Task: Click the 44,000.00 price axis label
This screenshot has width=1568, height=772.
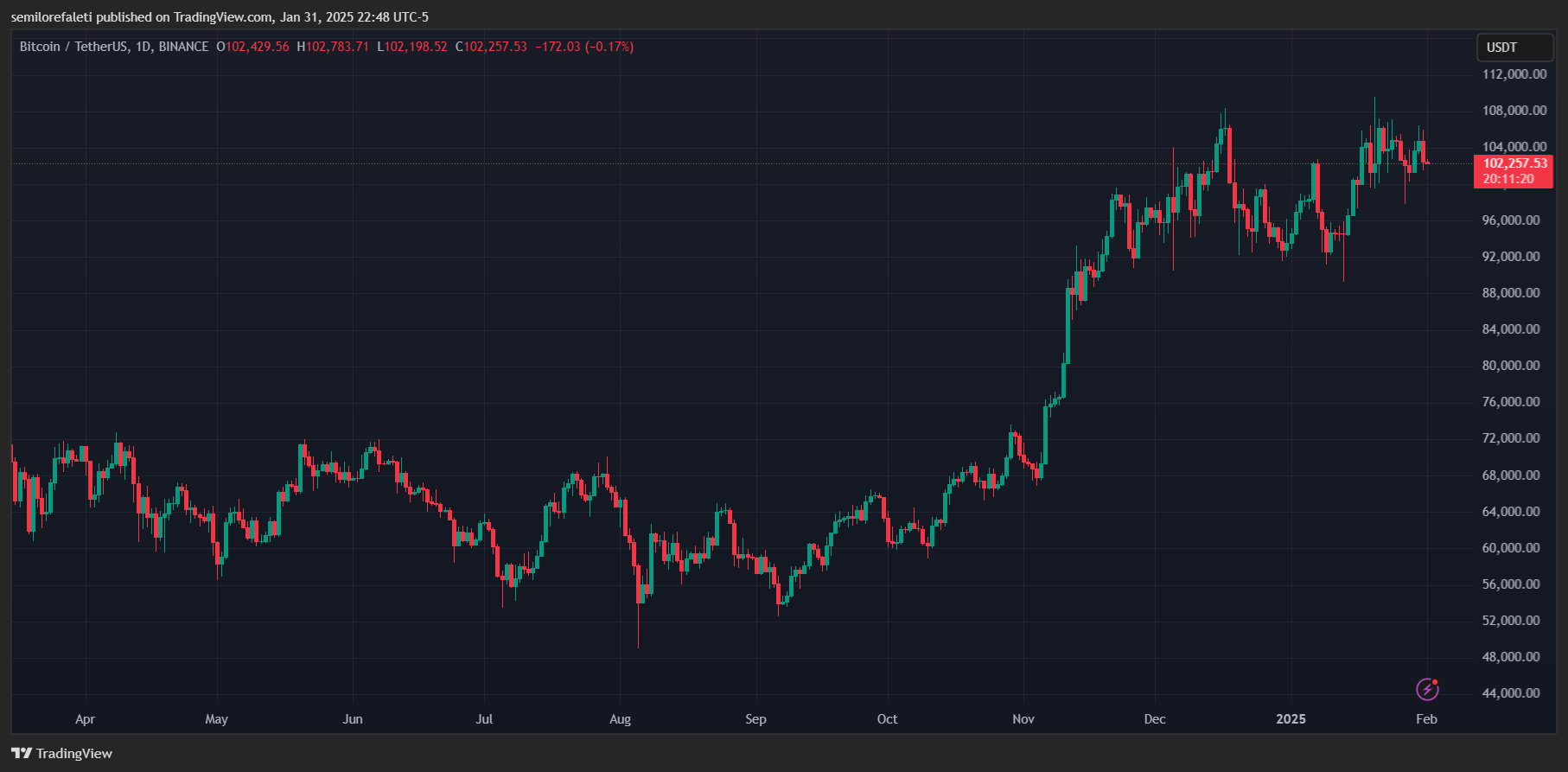Action: (1511, 693)
